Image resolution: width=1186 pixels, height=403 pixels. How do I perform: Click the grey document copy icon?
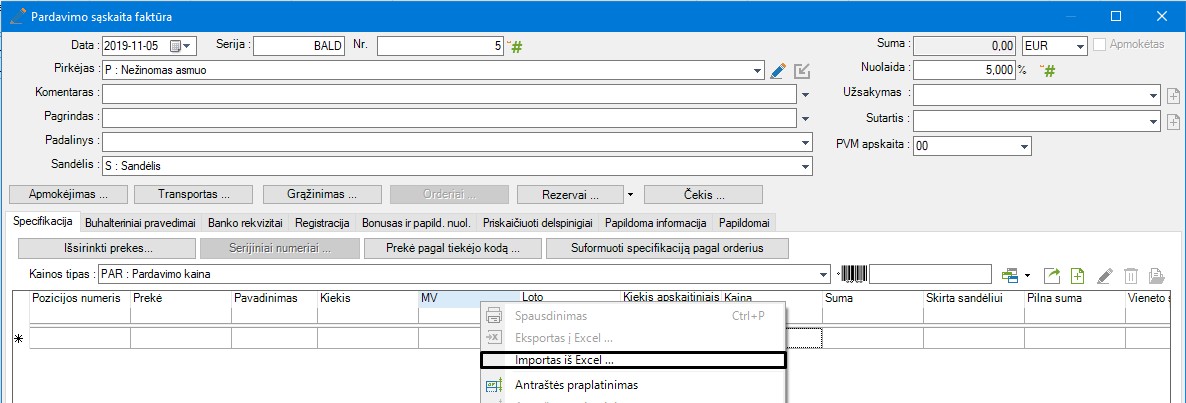[1157, 274]
